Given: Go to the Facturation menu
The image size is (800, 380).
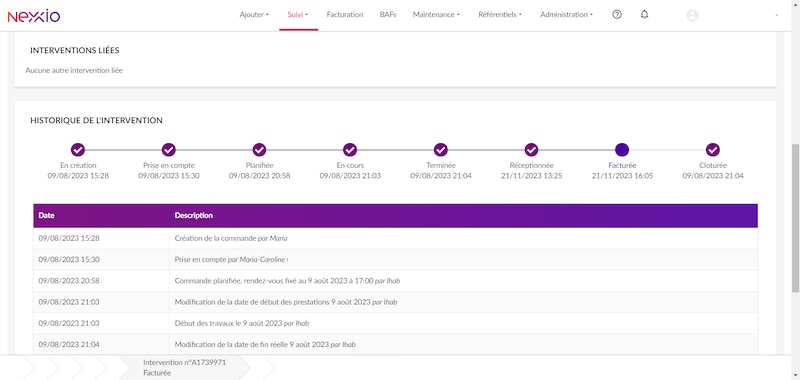Looking at the screenshot, I should (x=345, y=15).
